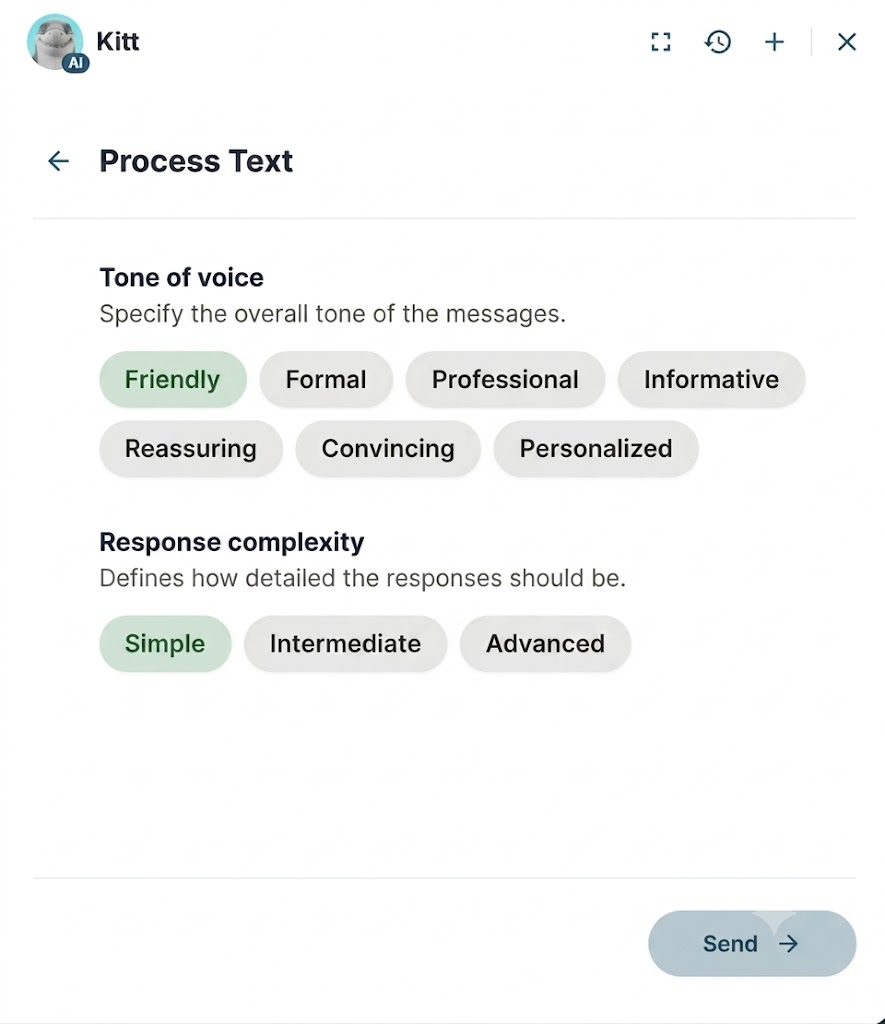Select the Convincing tone chip

pyautogui.click(x=388, y=449)
